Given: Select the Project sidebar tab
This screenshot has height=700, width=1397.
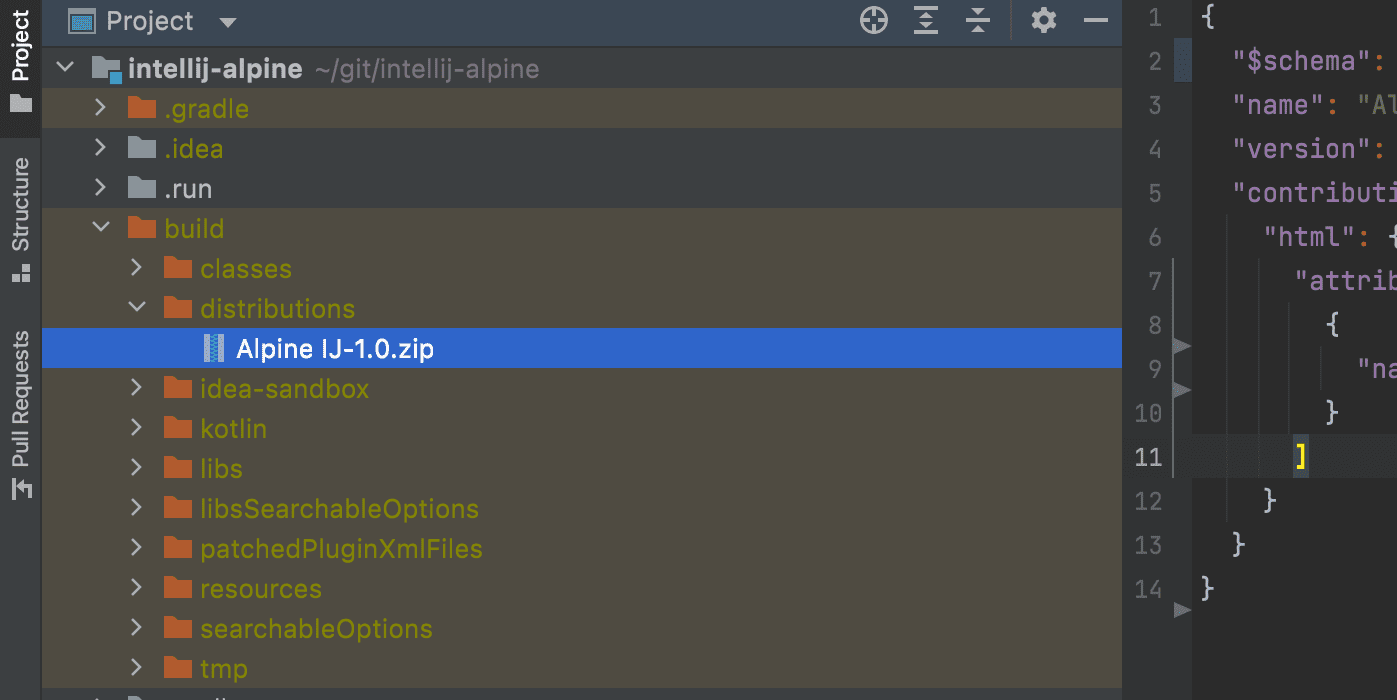Looking at the screenshot, I should click(x=20, y=62).
